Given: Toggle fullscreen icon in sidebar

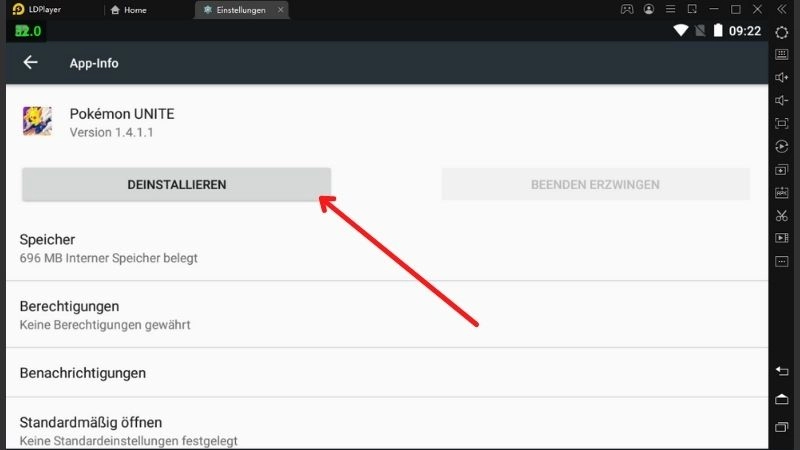Looking at the screenshot, I should tap(782, 123).
